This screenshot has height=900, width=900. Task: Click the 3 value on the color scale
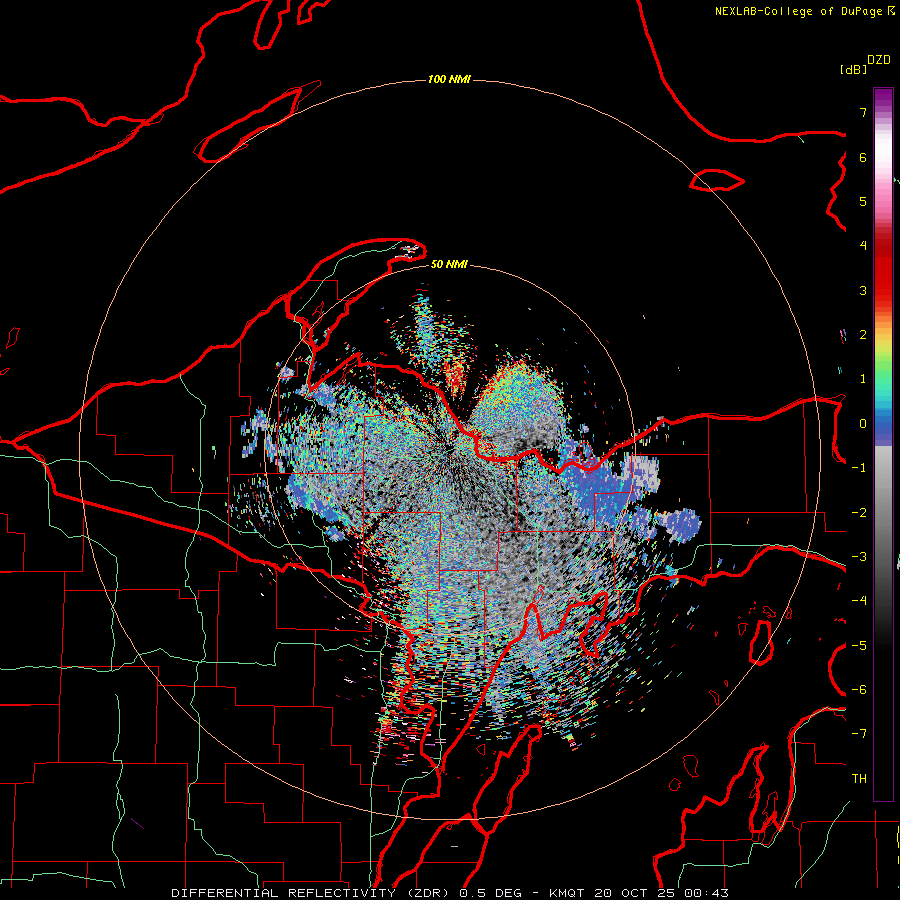point(863,290)
